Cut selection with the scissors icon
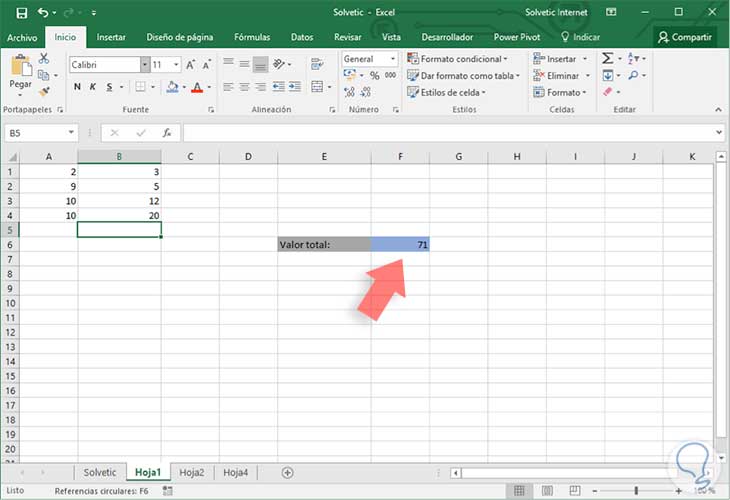 pos(44,58)
